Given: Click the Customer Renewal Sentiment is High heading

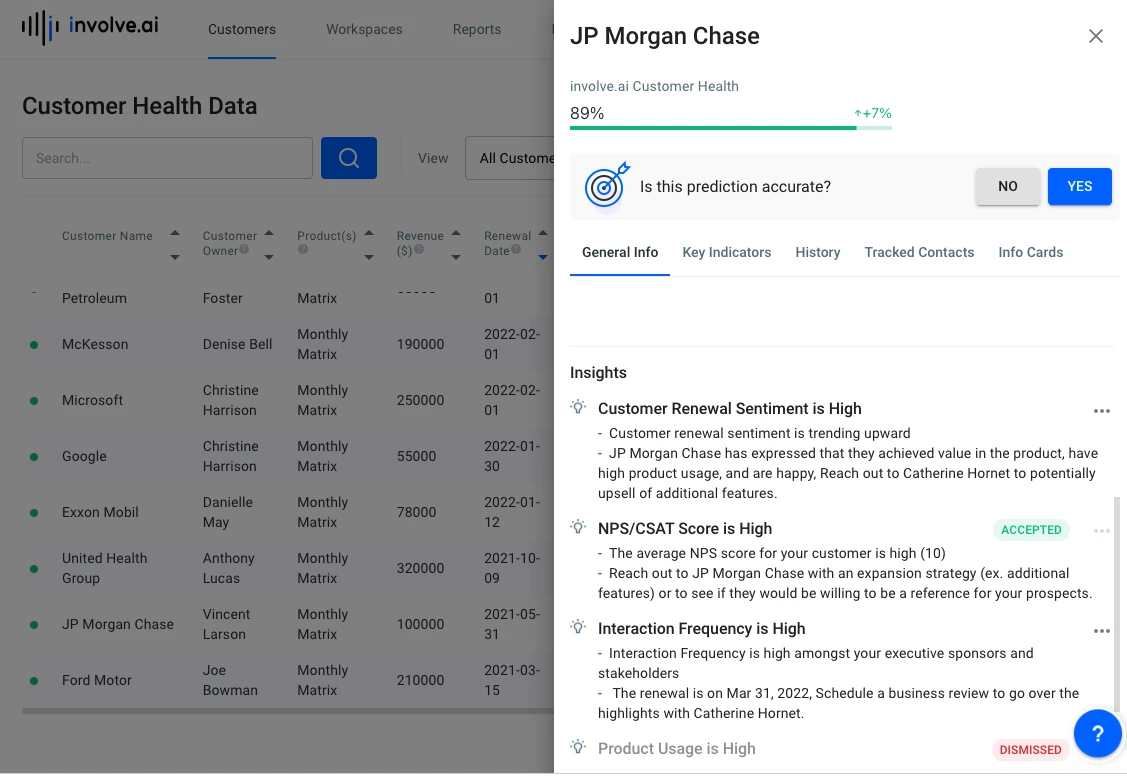Looking at the screenshot, I should tap(730, 409).
